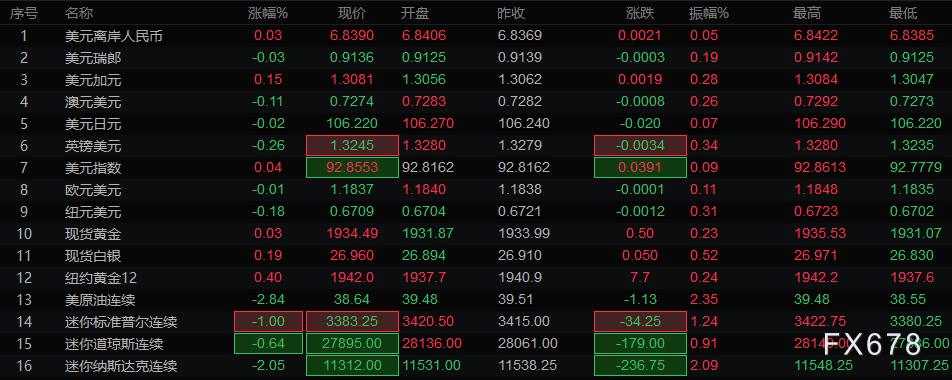Open the 美元离岸人民币 row
The height and width of the screenshot is (380, 952).
476,36
